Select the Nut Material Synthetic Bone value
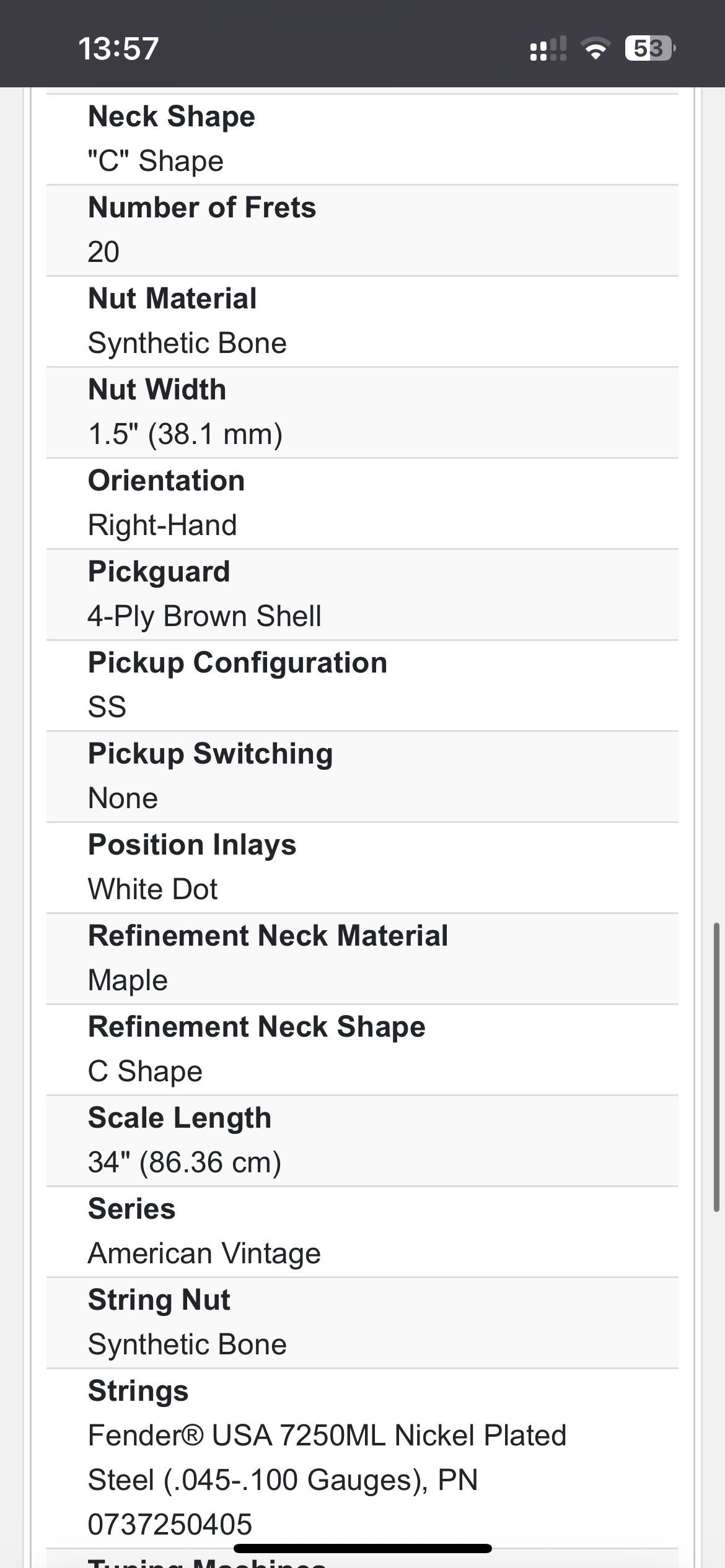725x1568 pixels. (x=187, y=343)
